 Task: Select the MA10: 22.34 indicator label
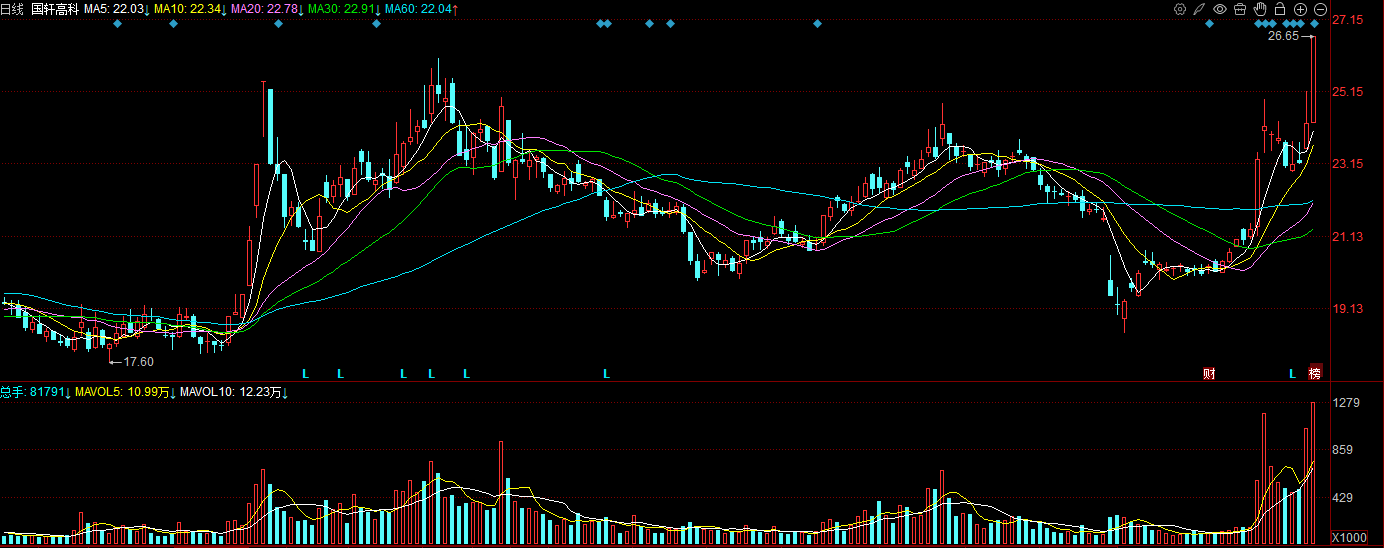tap(189, 9)
